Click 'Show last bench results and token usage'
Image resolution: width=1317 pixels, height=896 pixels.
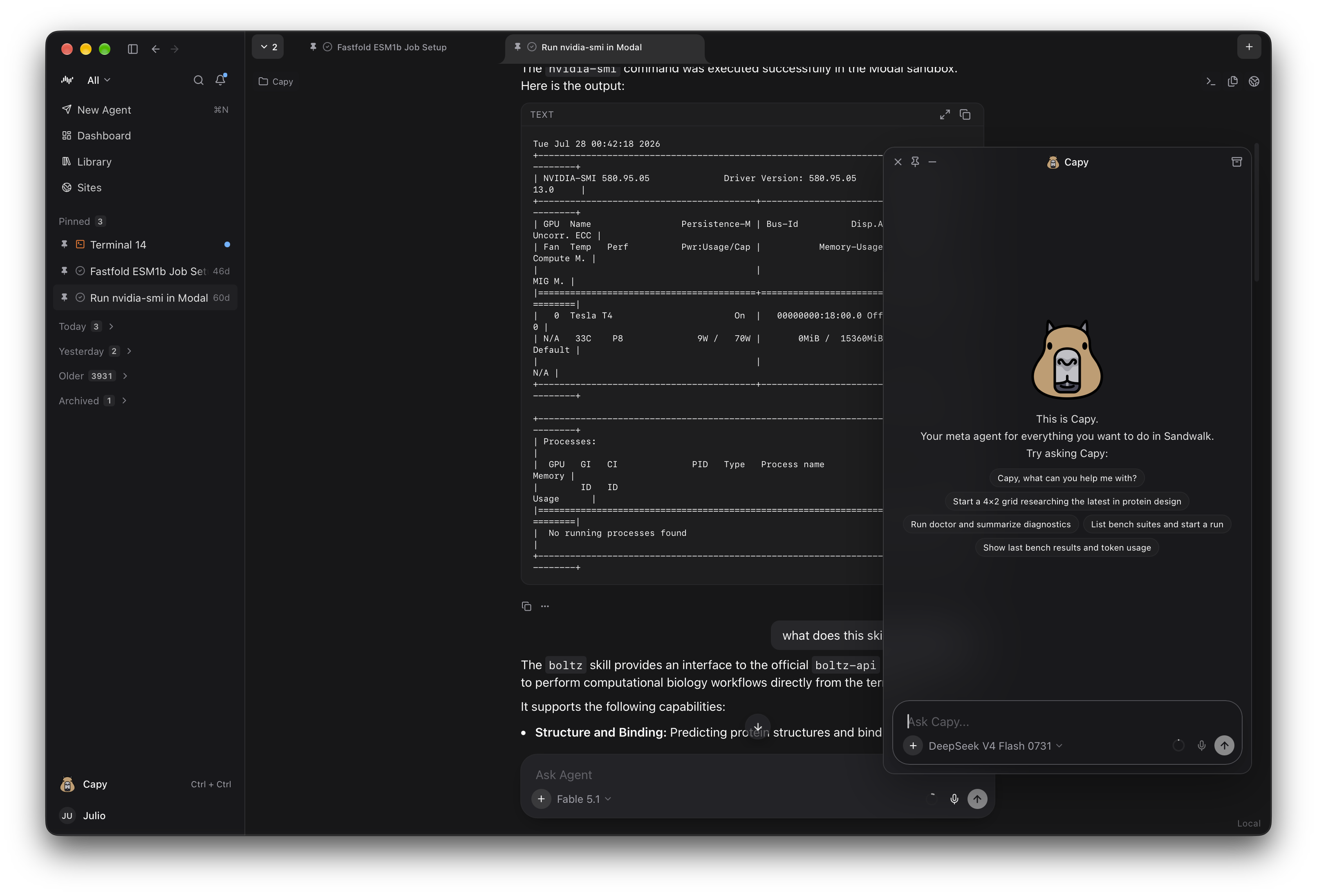(x=1066, y=547)
